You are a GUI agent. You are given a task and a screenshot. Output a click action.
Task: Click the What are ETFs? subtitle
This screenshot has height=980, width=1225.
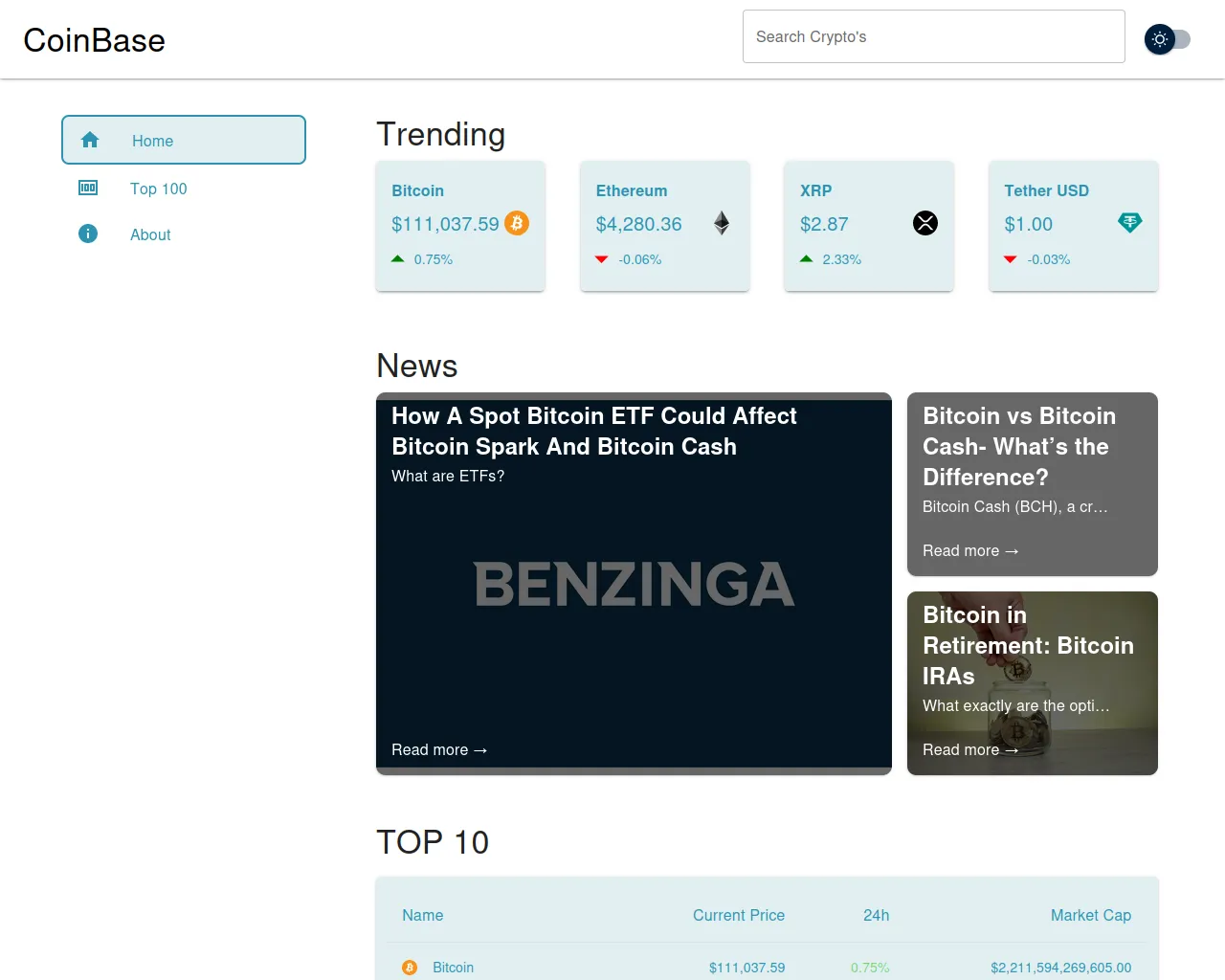click(x=448, y=476)
